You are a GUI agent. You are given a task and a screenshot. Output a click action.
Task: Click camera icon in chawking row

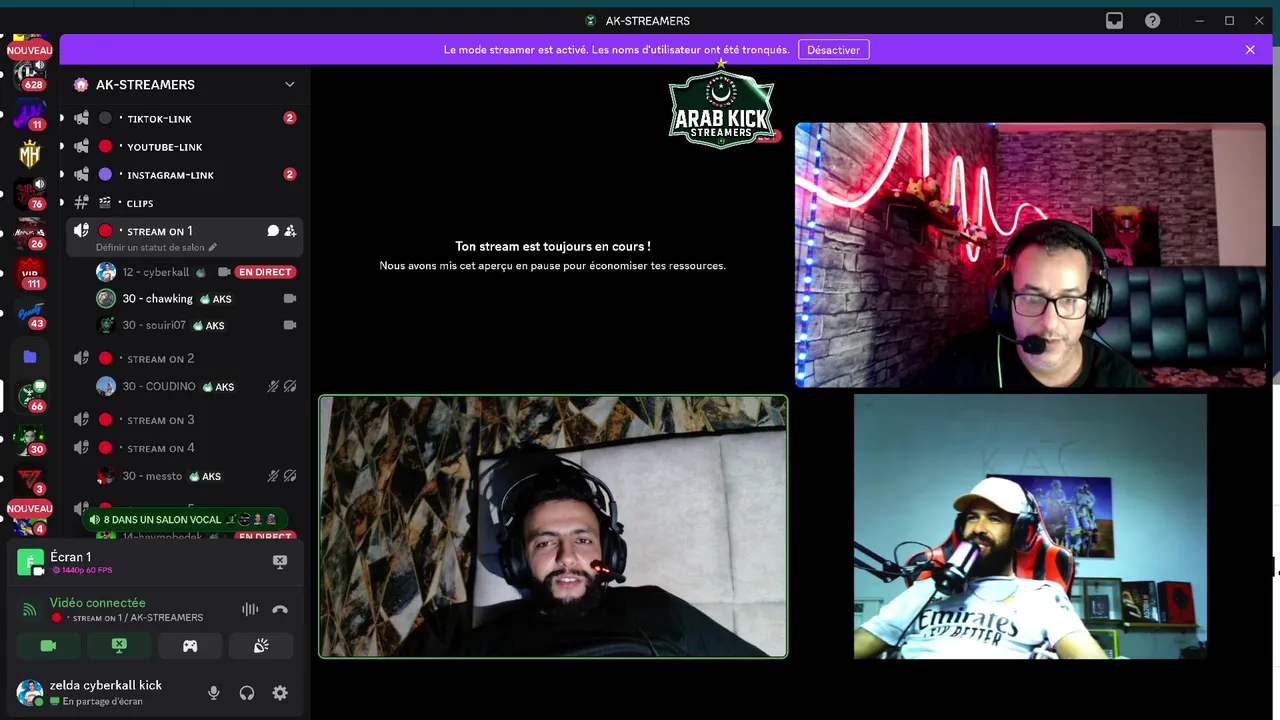tap(290, 298)
